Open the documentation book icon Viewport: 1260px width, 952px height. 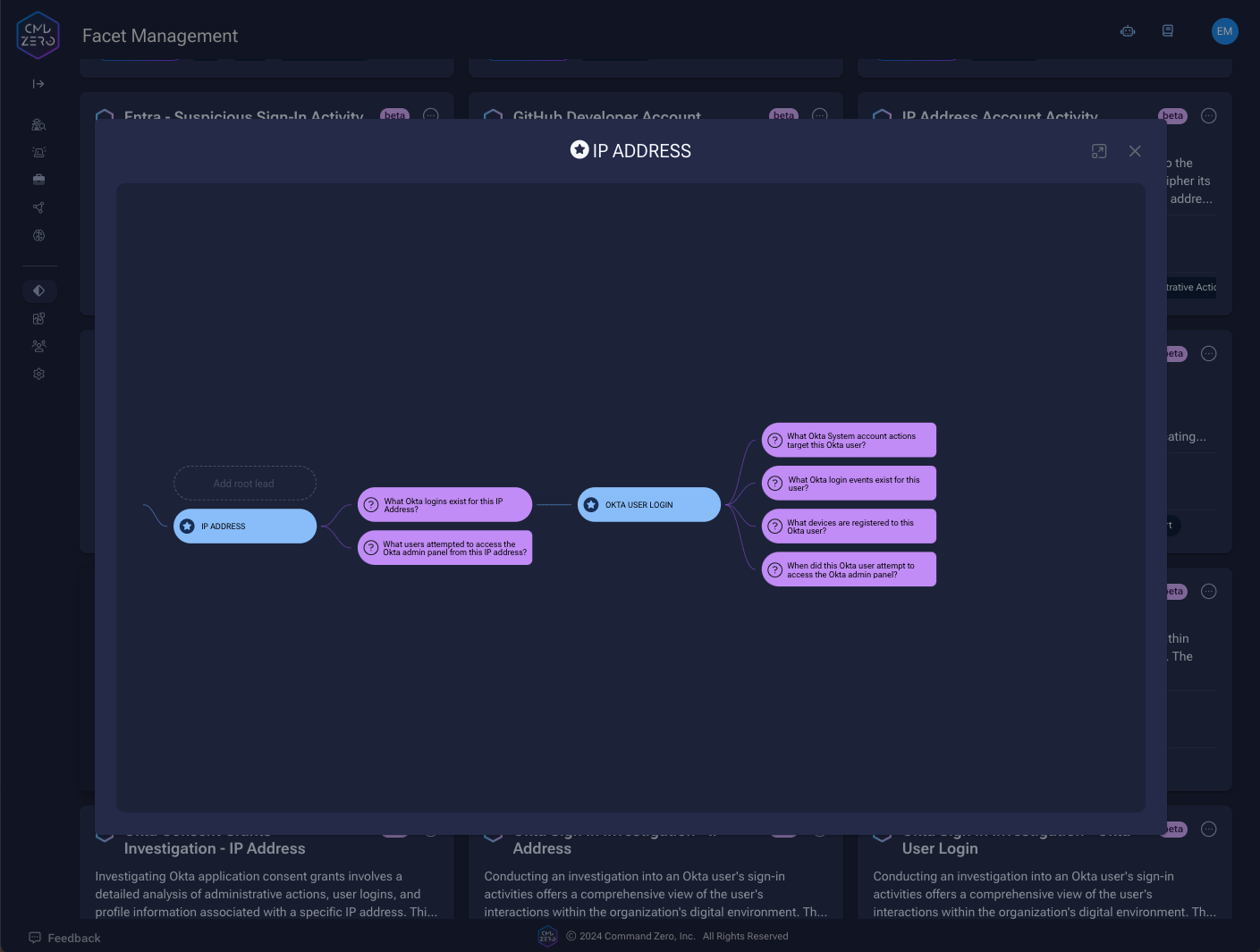1167,30
